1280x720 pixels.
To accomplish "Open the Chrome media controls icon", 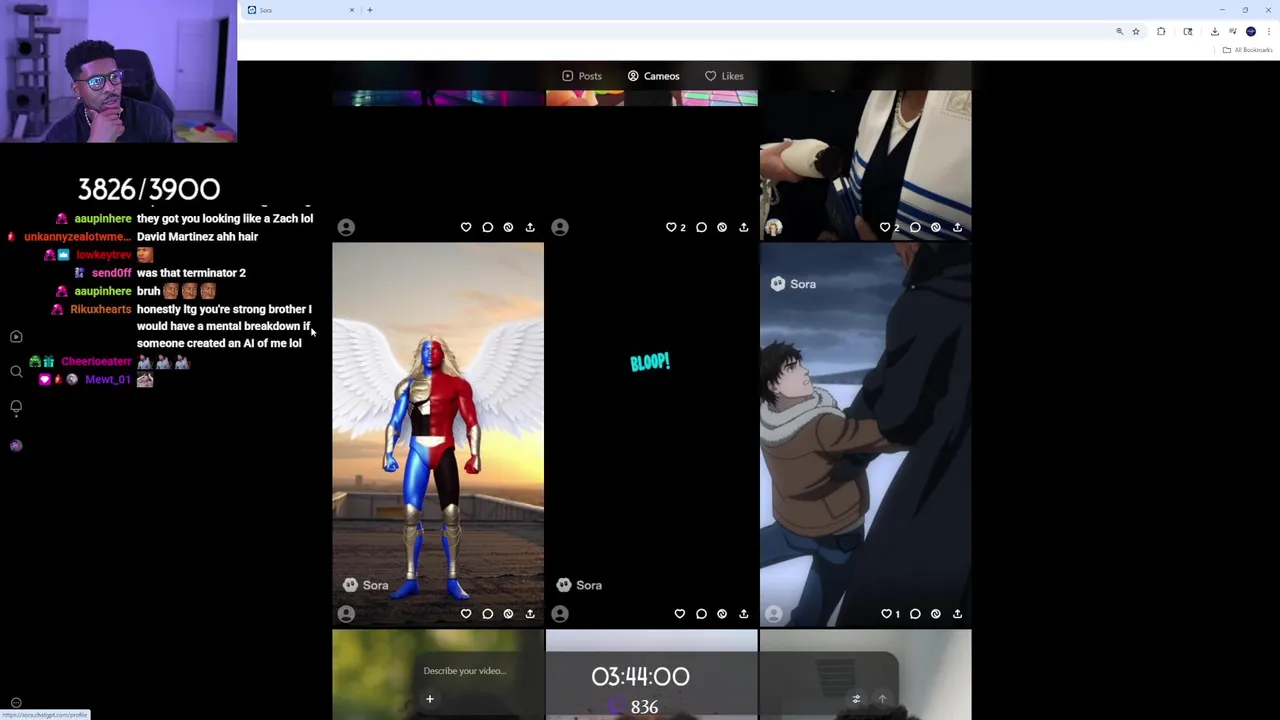I will pos(1233,32).
